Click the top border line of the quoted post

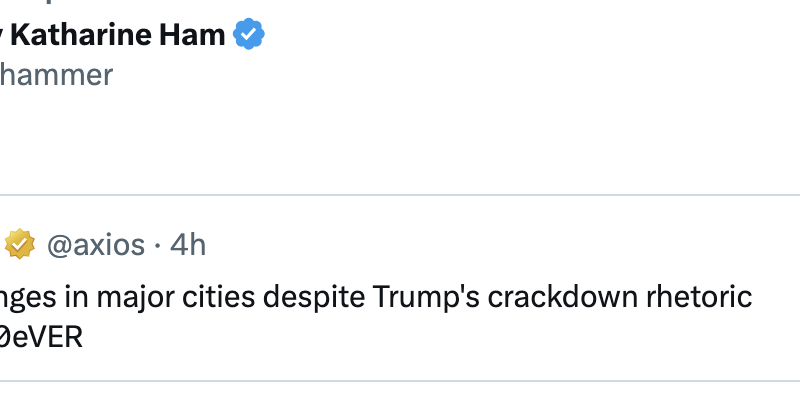[x=400, y=194]
